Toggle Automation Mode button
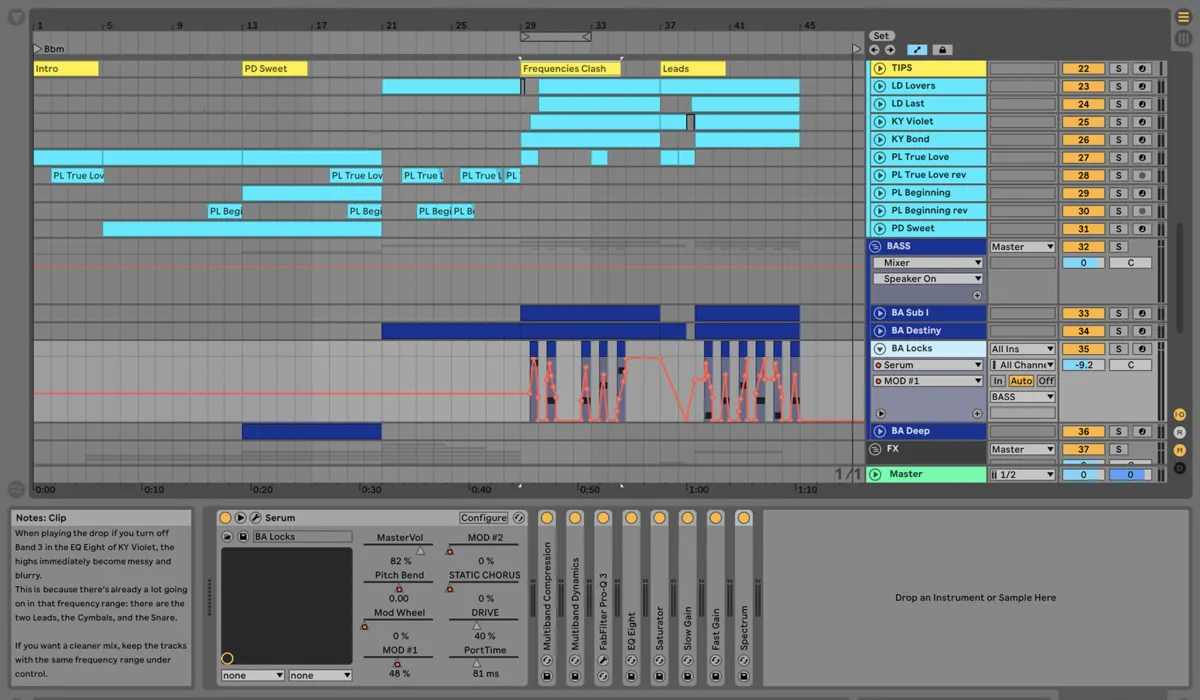 click(917, 49)
